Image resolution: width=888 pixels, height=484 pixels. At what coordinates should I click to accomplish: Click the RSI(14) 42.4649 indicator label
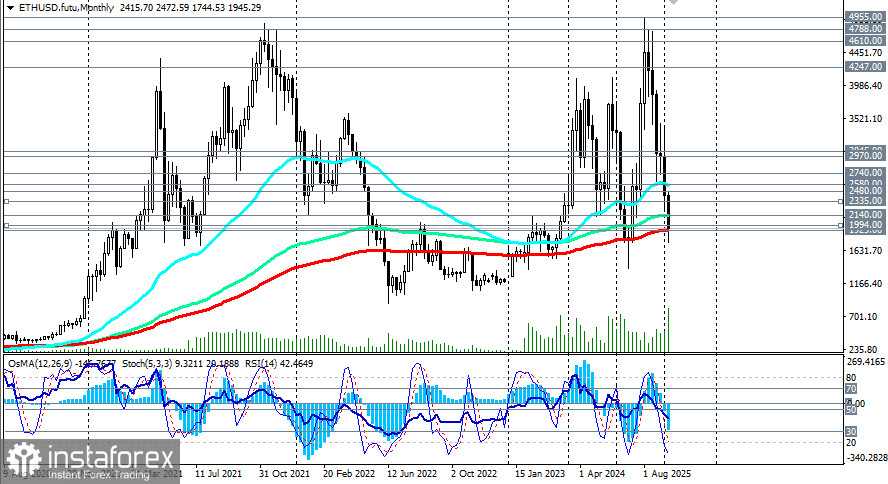point(279,363)
